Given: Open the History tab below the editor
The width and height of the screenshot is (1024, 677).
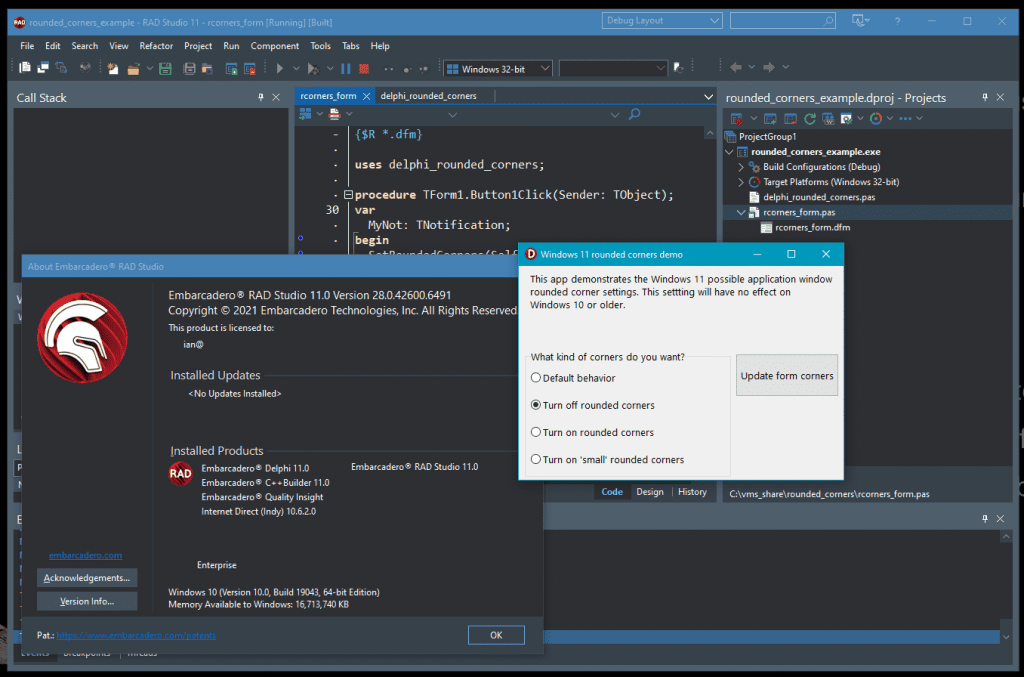Looking at the screenshot, I should pos(692,492).
